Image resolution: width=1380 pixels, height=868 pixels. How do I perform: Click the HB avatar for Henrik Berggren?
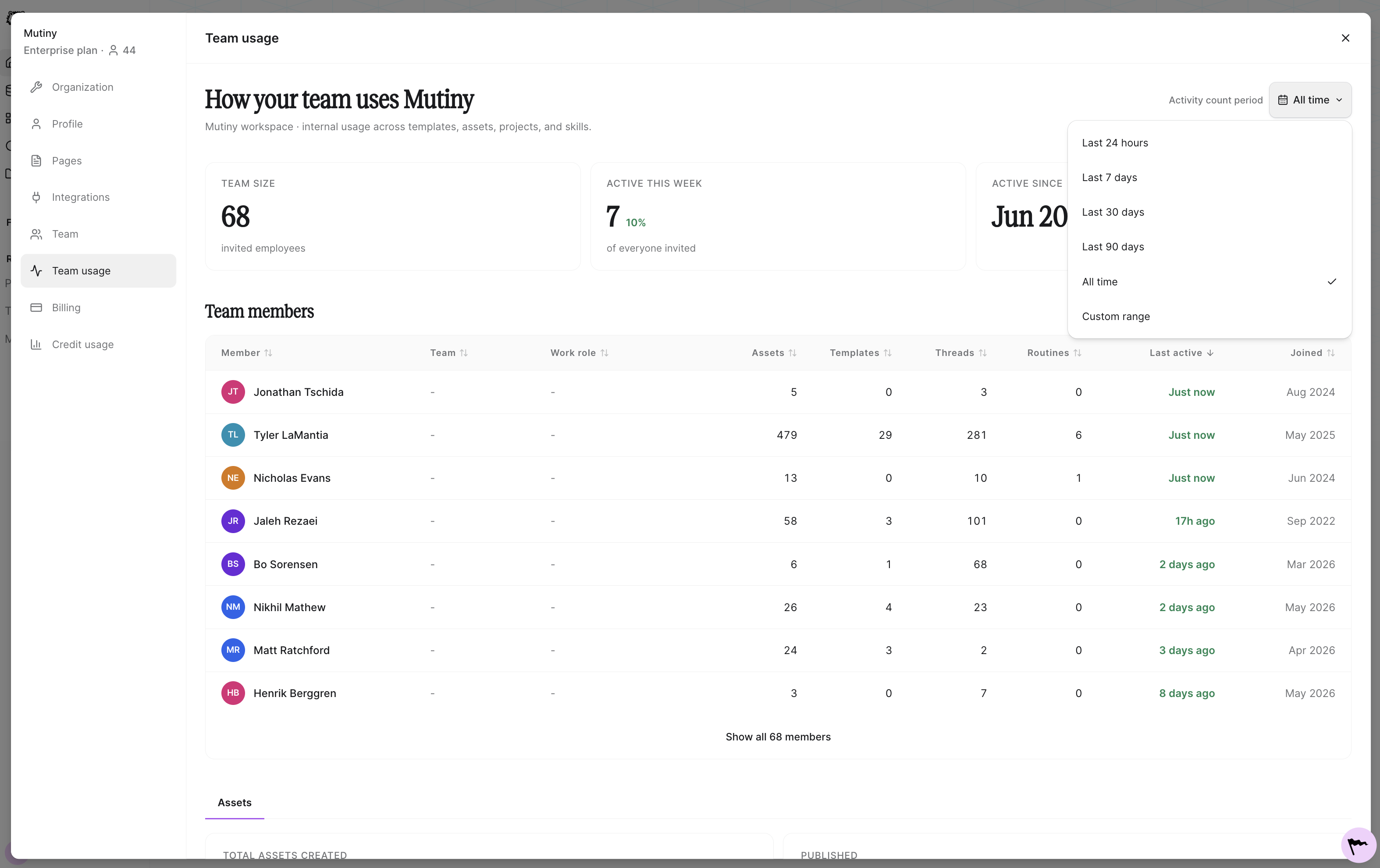pyautogui.click(x=233, y=693)
